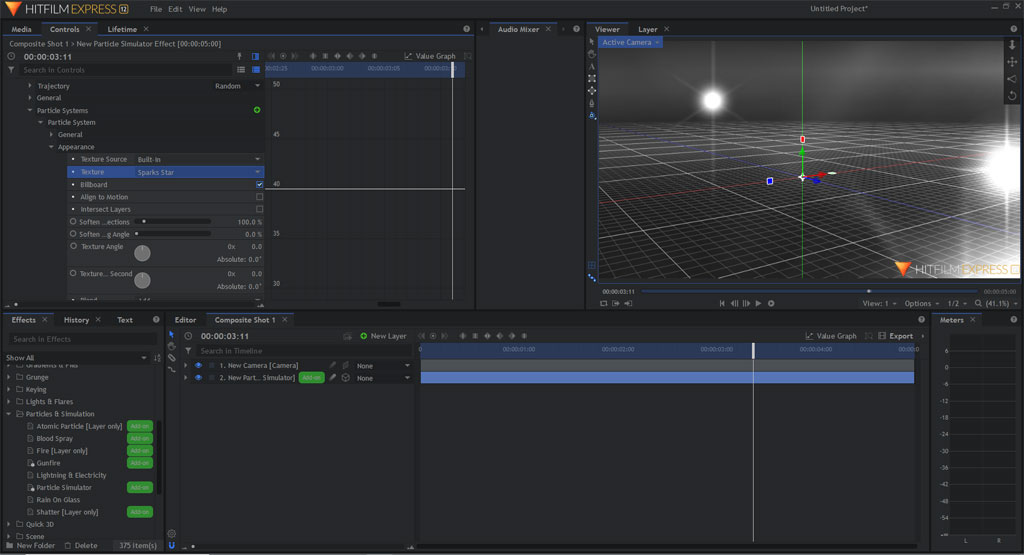
Task: Click the pin icon in Controls panel
Action: coord(239,56)
